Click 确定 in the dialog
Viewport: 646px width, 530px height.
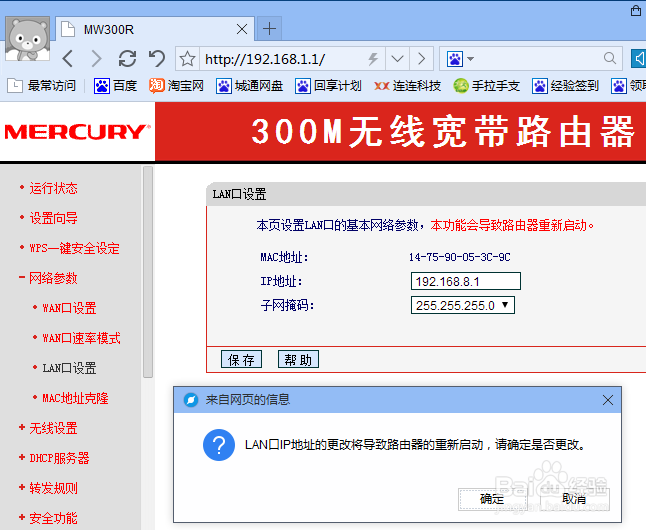pyautogui.click(x=492, y=499)
